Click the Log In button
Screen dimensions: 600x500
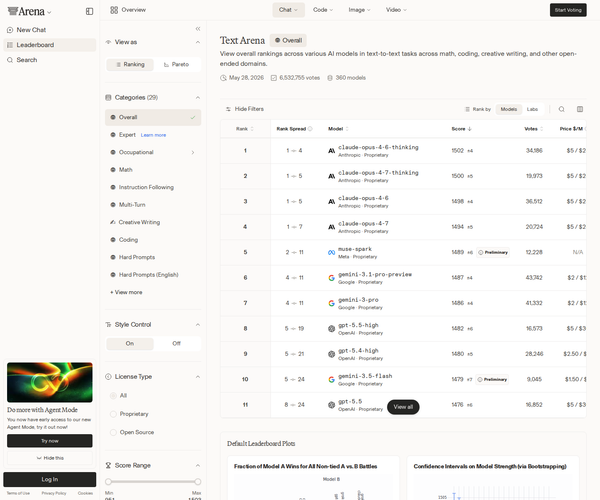50,479
